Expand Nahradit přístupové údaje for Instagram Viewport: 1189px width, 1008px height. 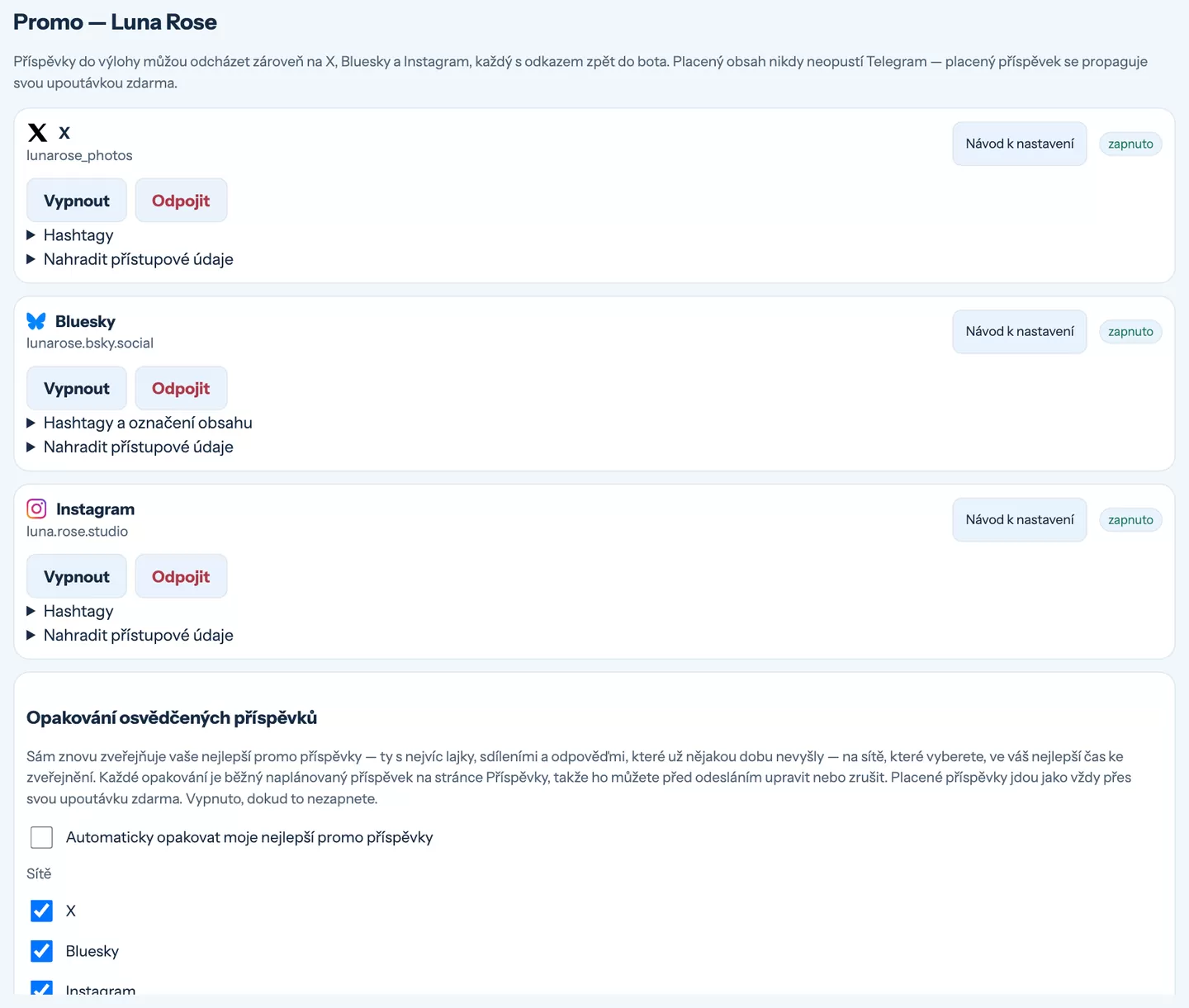(130, 635)
